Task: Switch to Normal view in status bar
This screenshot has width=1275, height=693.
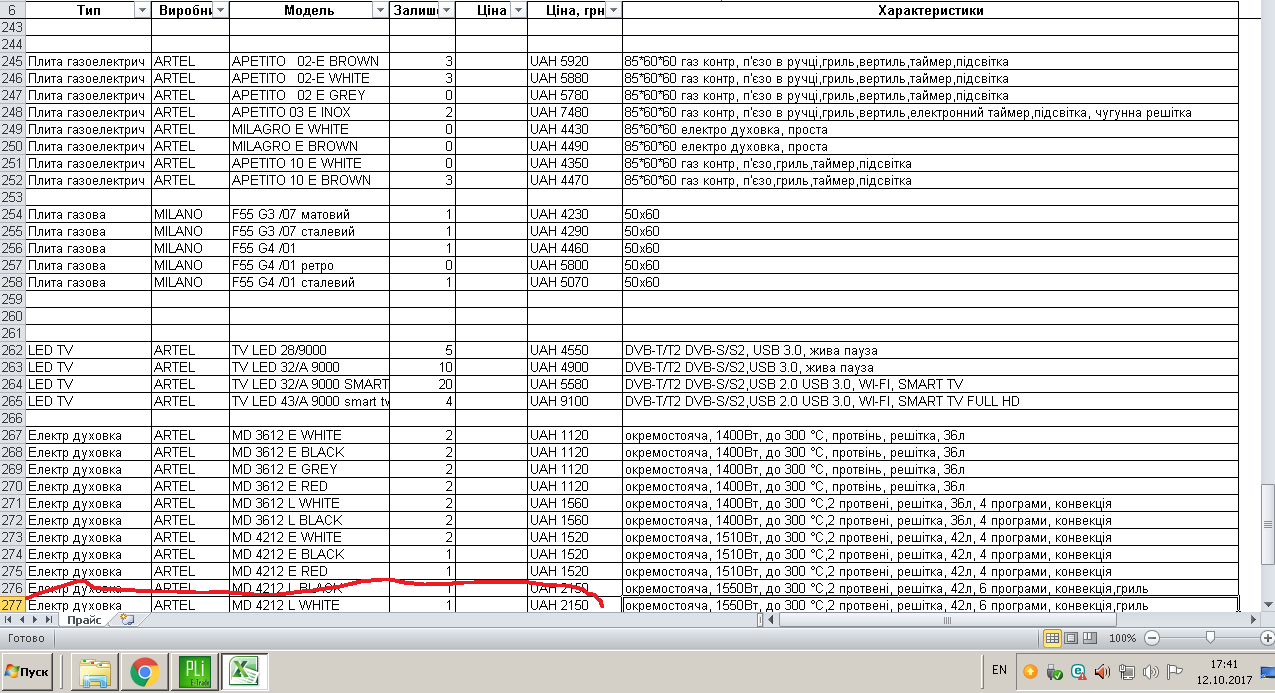Action: point(1052,638)
